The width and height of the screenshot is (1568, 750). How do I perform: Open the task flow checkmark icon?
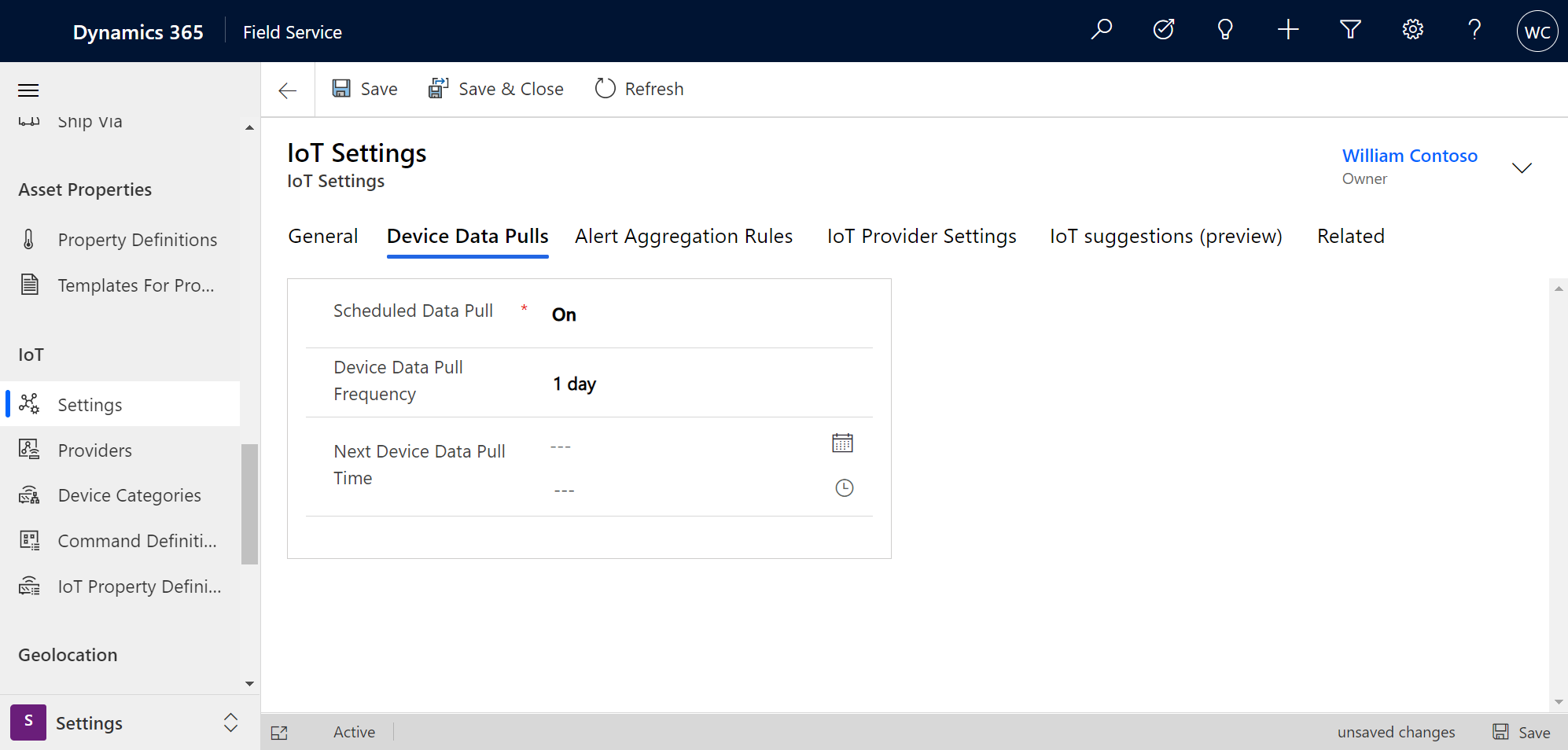point(1163,31)
